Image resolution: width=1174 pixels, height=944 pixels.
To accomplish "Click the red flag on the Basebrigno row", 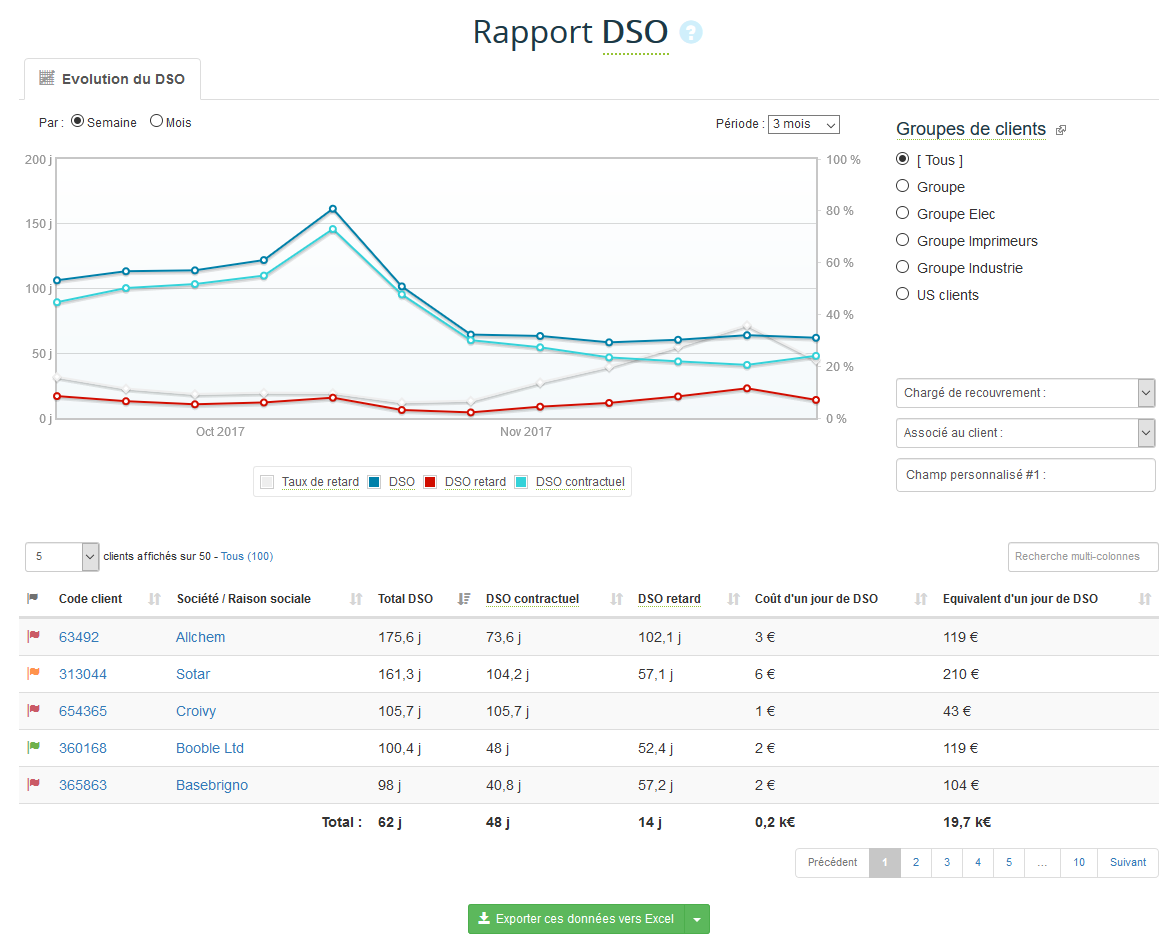I will pos(34,784).
